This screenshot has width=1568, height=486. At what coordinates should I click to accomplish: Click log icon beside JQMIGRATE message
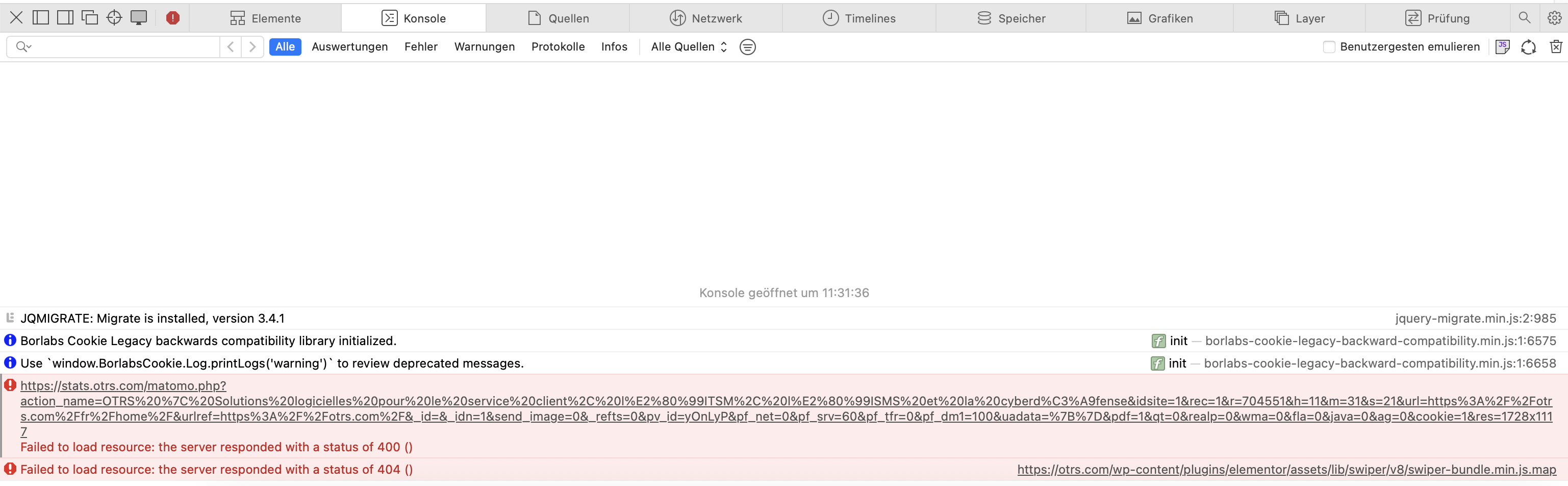[10, 318]
